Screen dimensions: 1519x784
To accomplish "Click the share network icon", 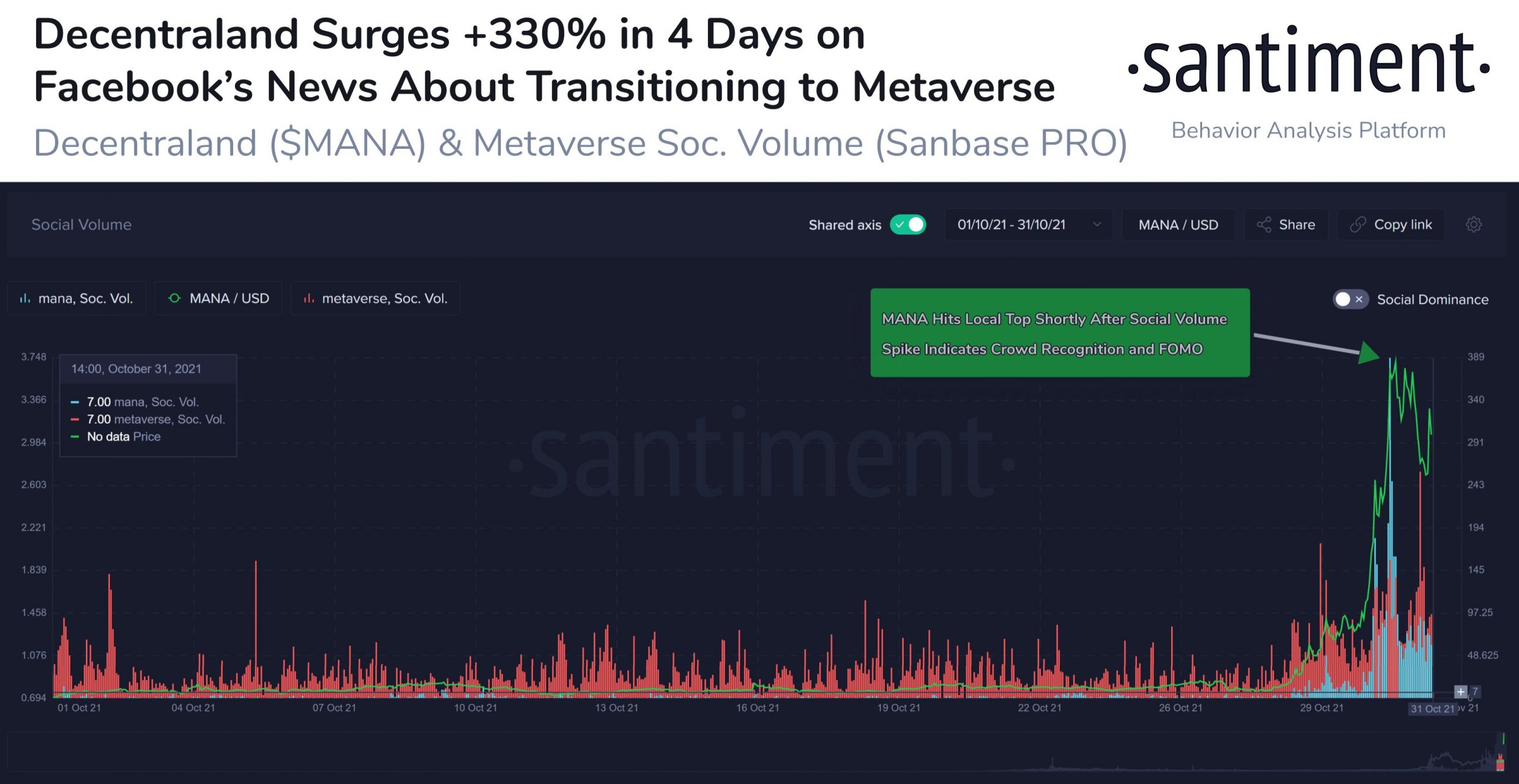I will (x=1264, y=225).
